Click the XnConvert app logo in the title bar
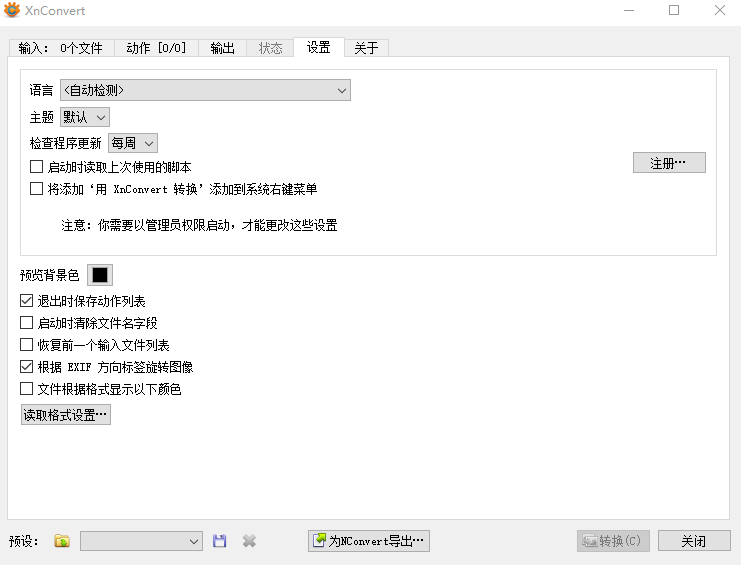Image resolution: width=741 pixels, height=565 pixels. [12, 10]
